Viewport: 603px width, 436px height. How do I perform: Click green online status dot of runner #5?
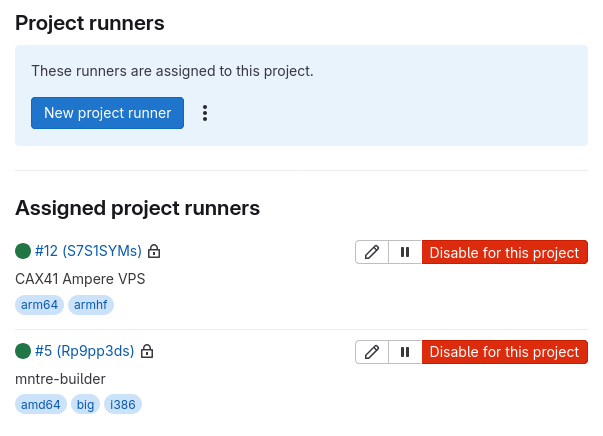coord(23,351)
